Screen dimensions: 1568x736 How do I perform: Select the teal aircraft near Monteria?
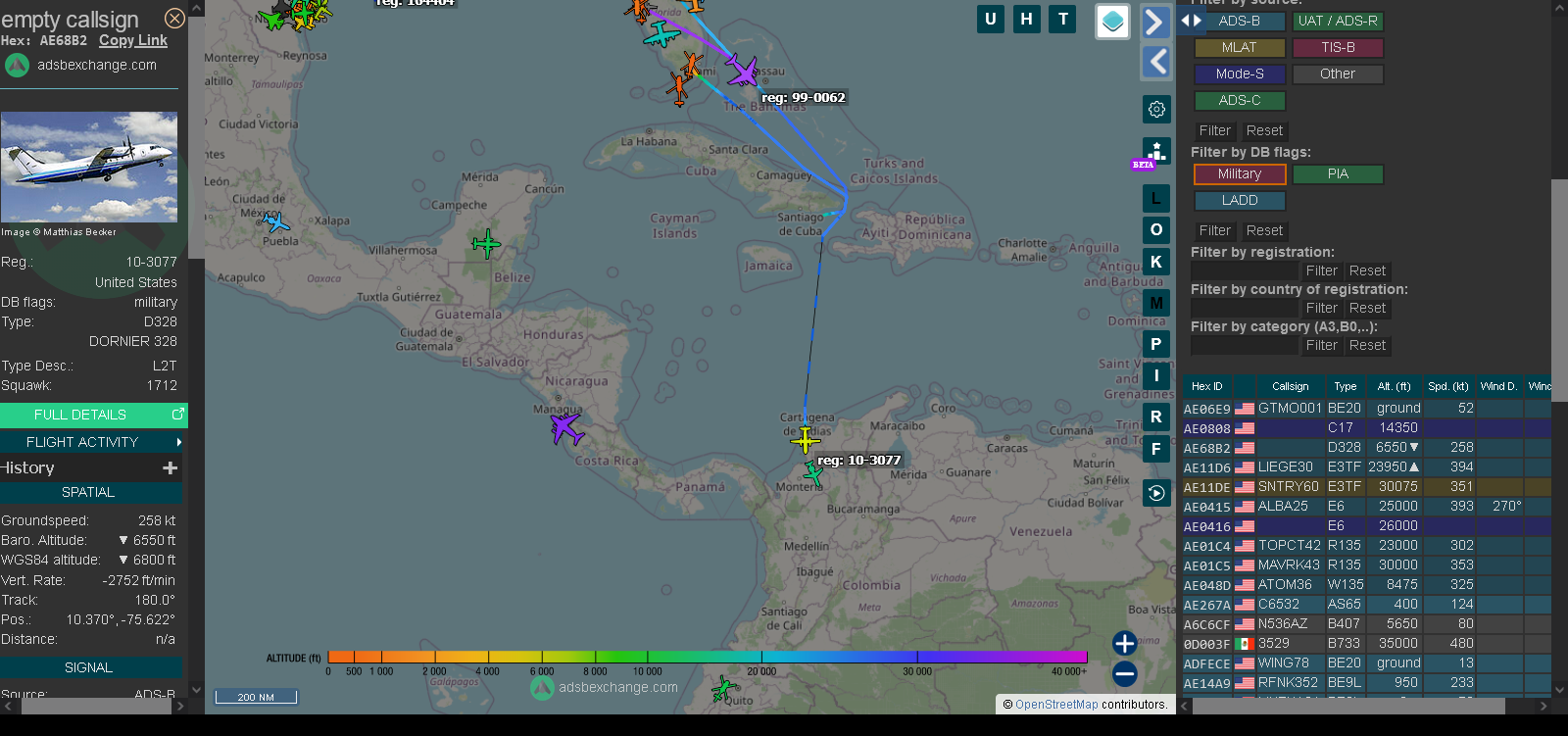point(813,474)
